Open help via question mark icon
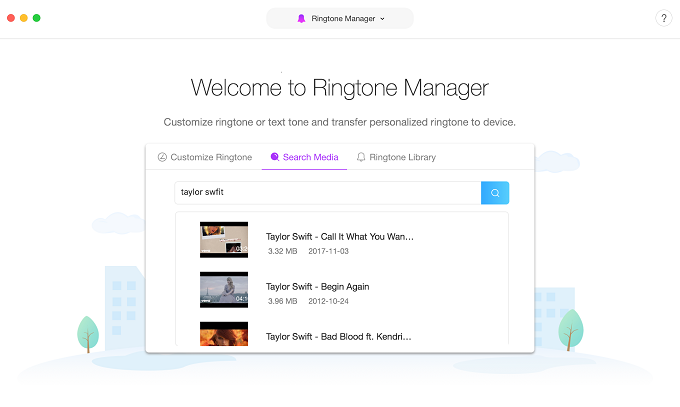This screenshot has width=680, height=407. pos(664,18)
